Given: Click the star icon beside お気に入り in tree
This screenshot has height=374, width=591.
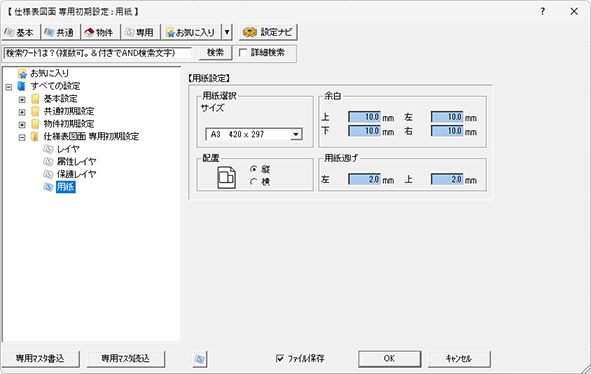Looking at the screenshot, I should (22, 74).
